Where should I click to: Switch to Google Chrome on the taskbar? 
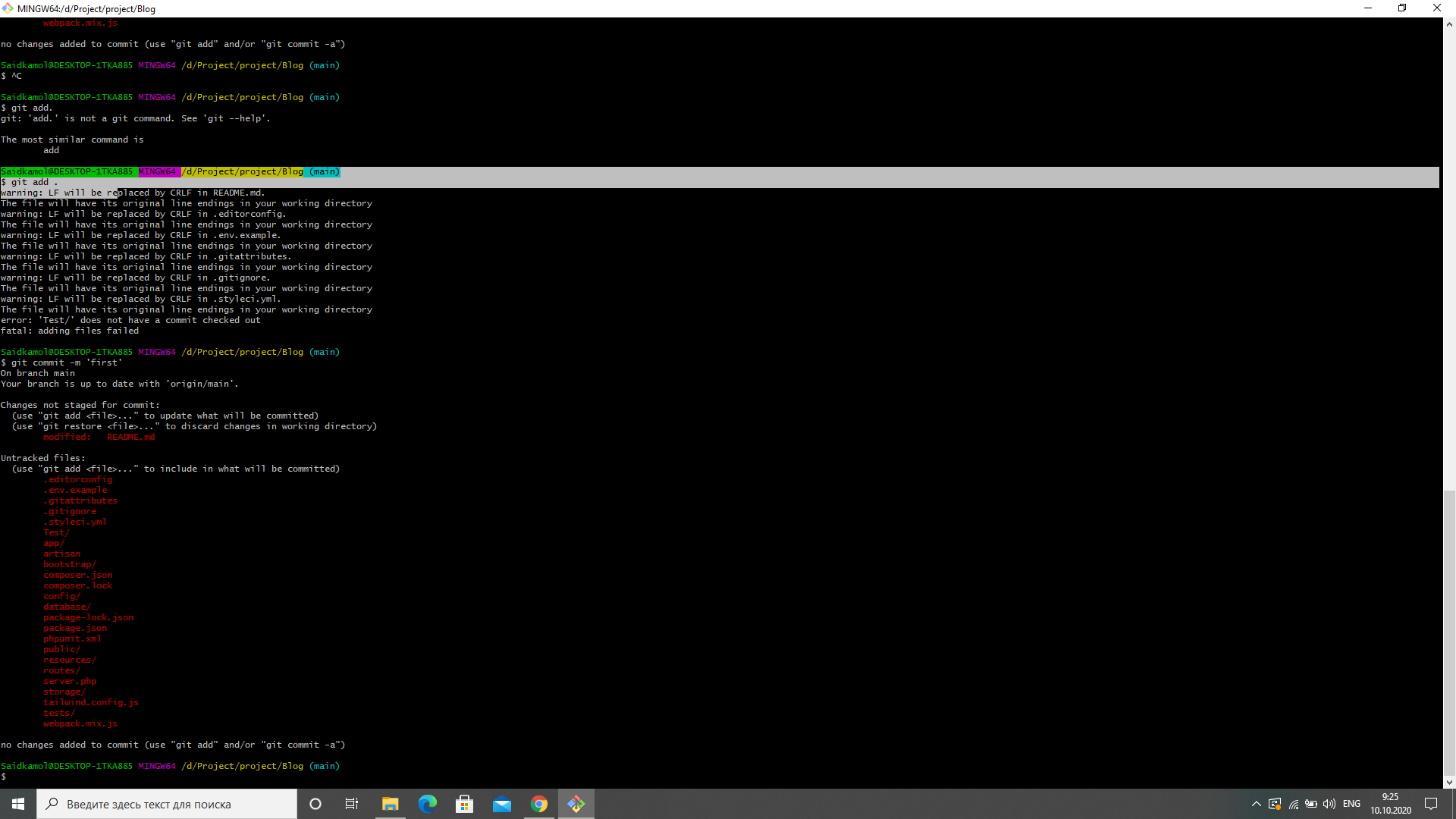point(539,804)
